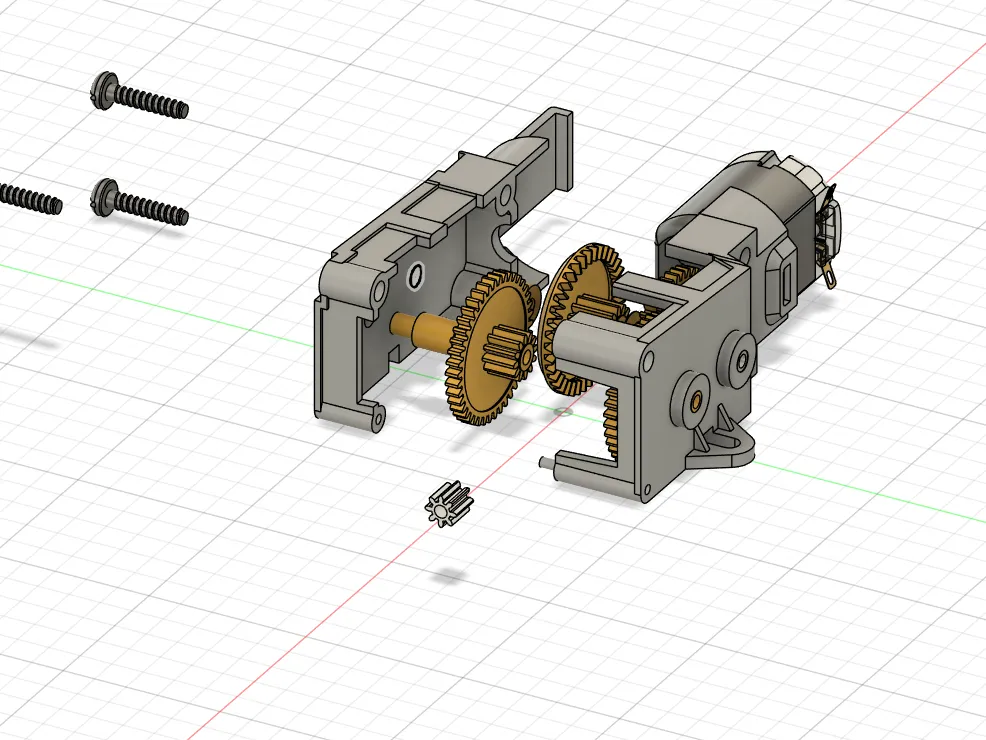
Task: Select the topmost black screw
Action: pyautogui.click(x=139, y=95)
